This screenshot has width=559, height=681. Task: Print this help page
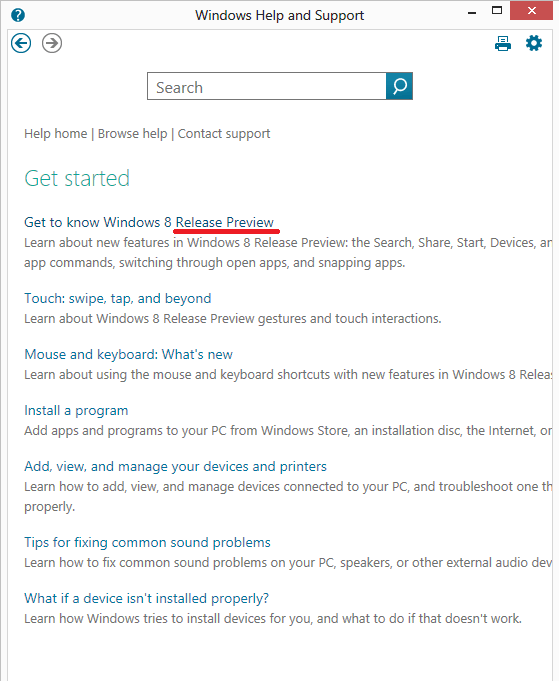tap(503, 43)
